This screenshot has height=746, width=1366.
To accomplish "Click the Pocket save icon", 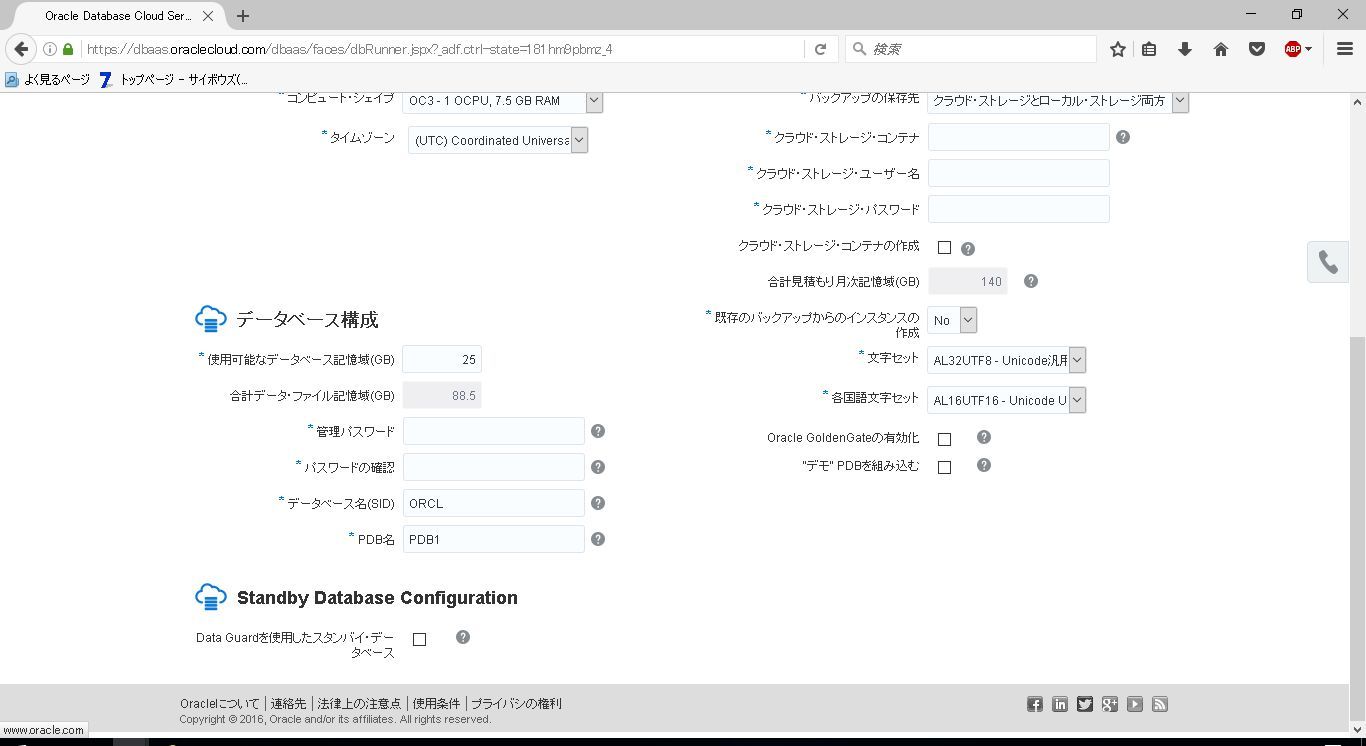I will tap(1257, 49).
